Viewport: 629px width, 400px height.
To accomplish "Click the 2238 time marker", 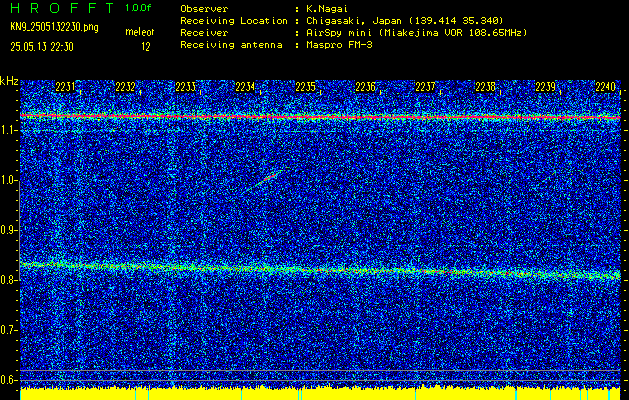I will click(x=485, y=87).
